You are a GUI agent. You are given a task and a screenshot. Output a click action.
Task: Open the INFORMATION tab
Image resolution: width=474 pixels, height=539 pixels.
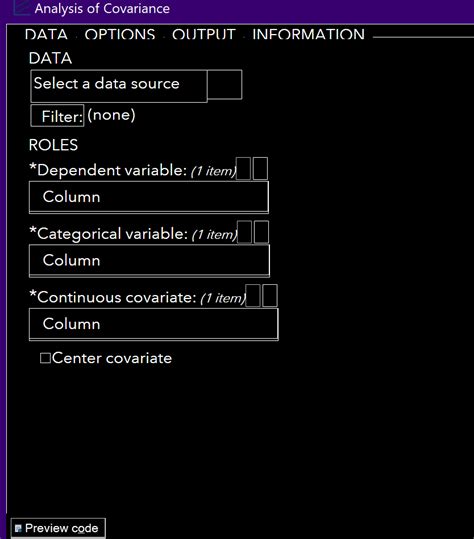click(308, 34)
